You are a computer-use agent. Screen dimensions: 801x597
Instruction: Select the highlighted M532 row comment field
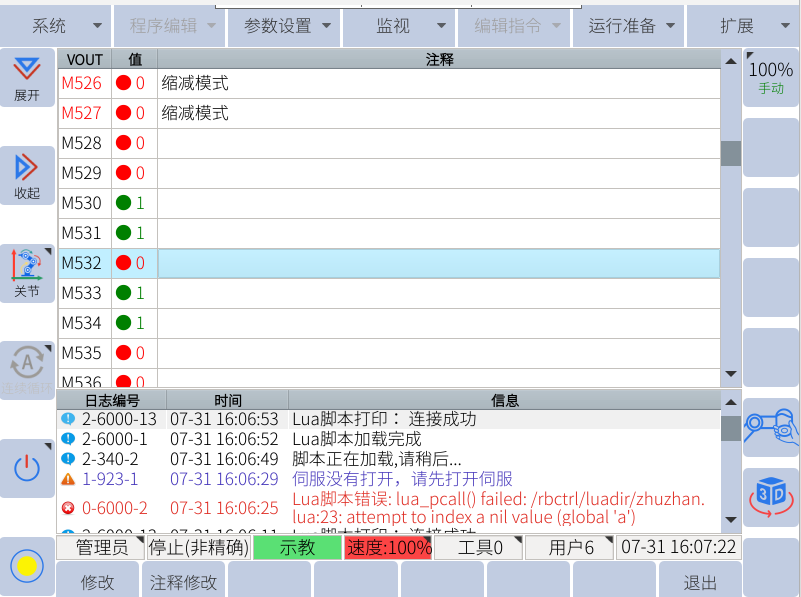click(x=438, y=264)
